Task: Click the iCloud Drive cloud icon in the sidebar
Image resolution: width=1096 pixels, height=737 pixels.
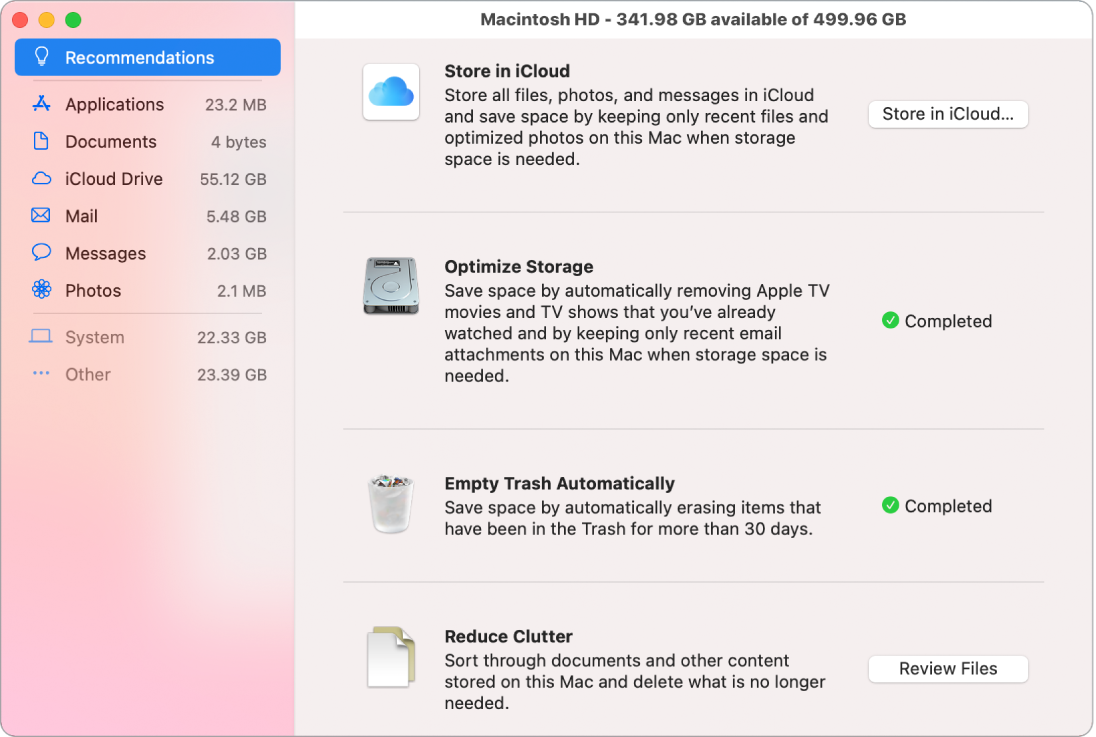Action: (41, 178)
